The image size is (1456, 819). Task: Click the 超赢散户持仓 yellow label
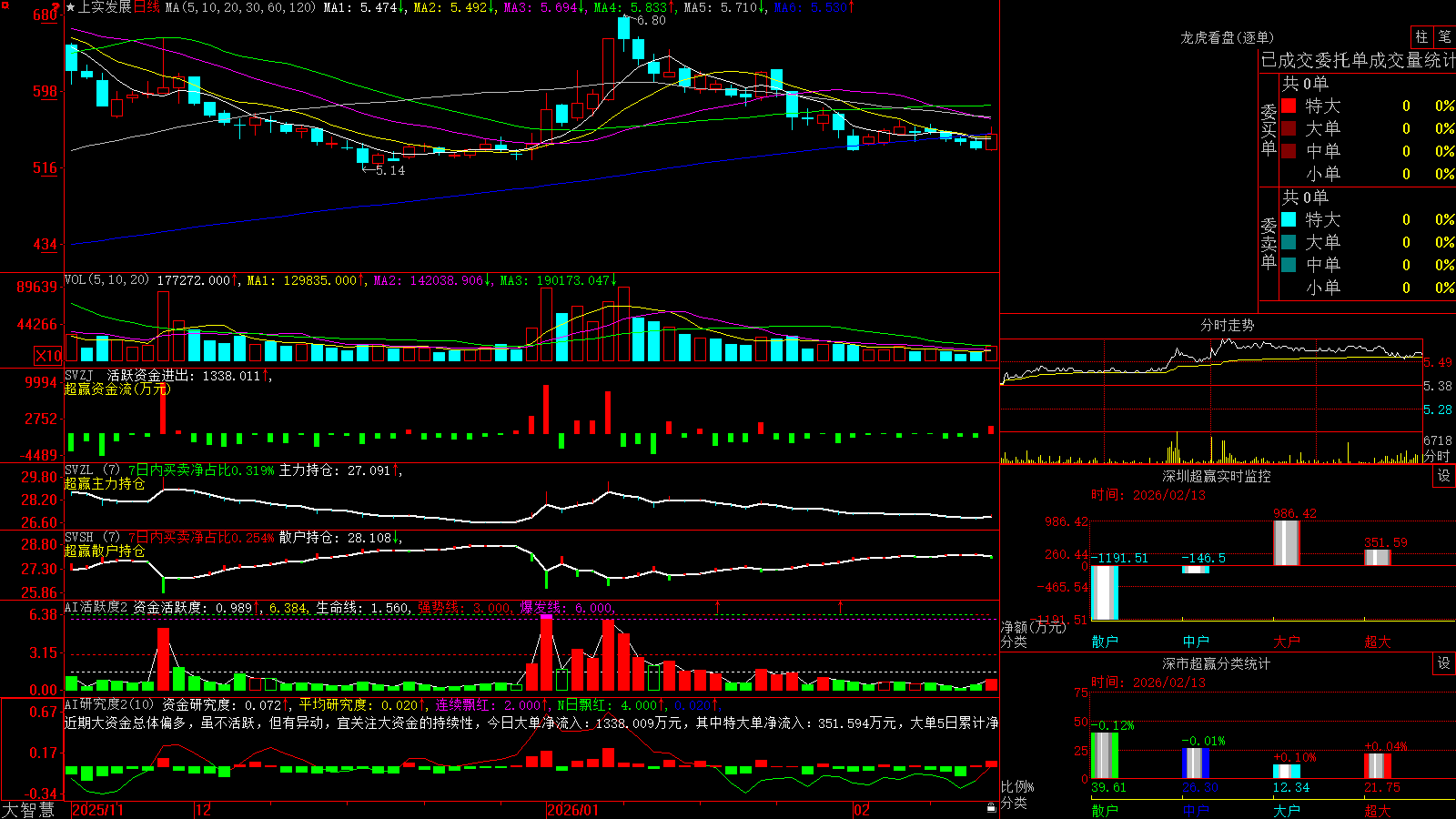[x=105, y=551]
